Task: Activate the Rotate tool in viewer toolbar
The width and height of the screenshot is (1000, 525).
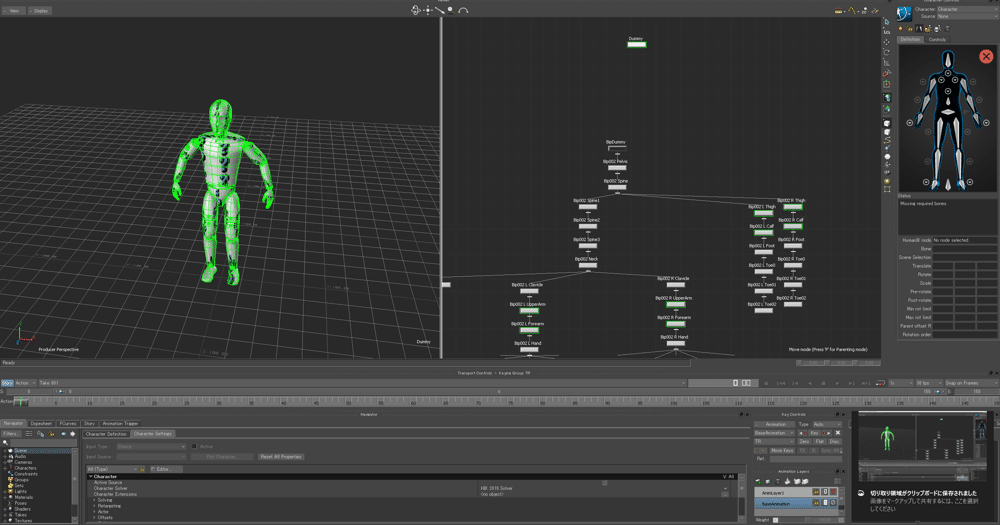Action: point(886,52)
